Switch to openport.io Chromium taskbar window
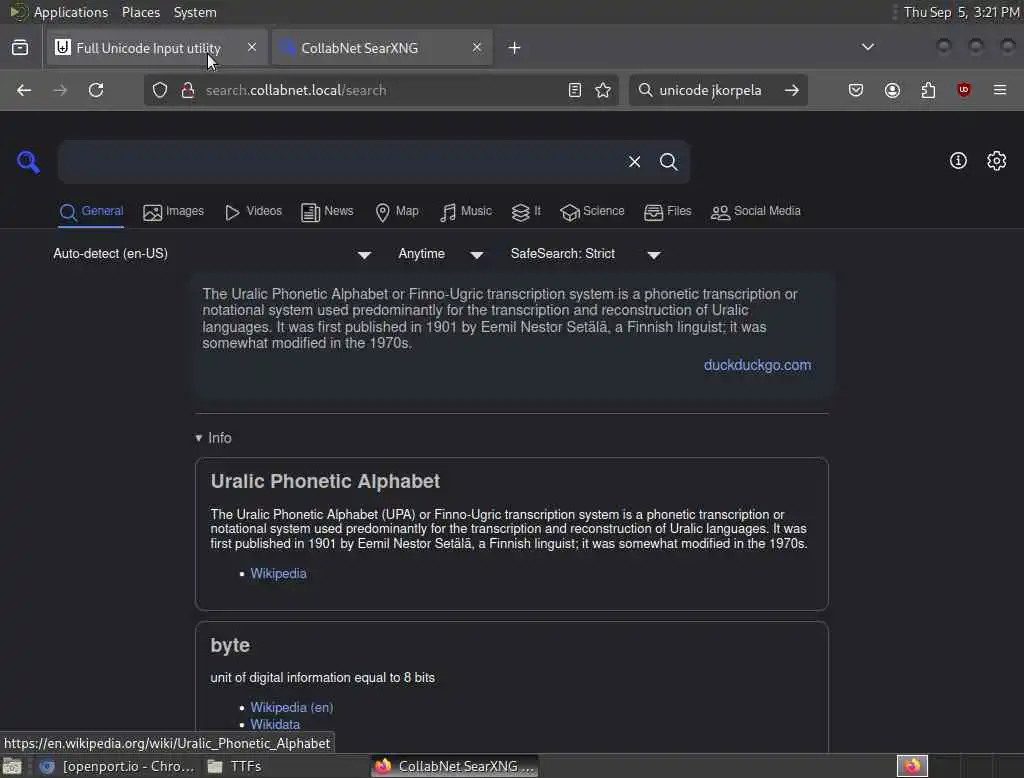This screenshot has width=1024, height=778. coord(117,766)
